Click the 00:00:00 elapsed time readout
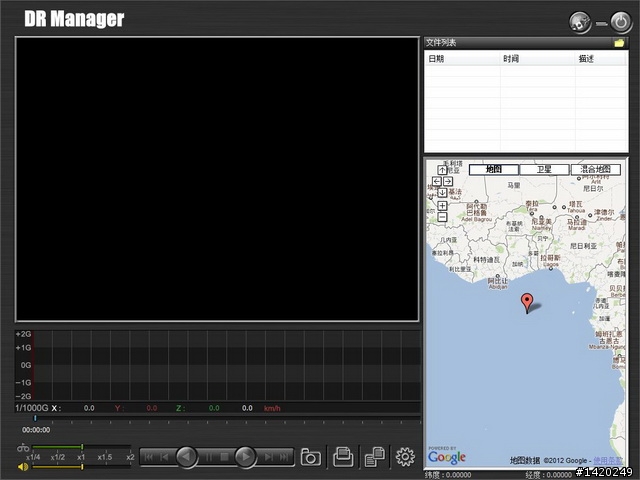This screenshot has width=640, height=480. (36, 430)
